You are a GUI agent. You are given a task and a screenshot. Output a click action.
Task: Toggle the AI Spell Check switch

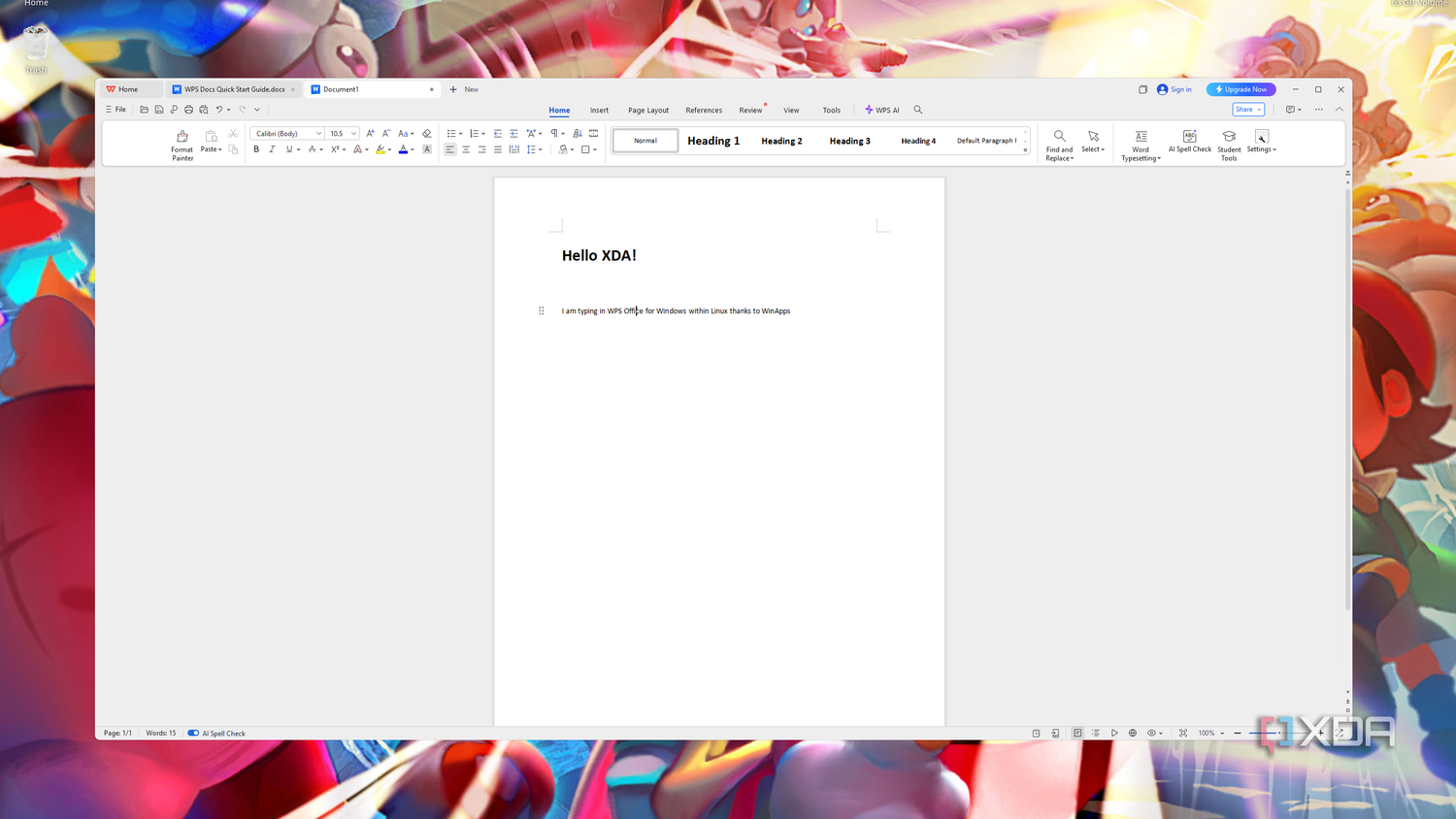(191, 733)
